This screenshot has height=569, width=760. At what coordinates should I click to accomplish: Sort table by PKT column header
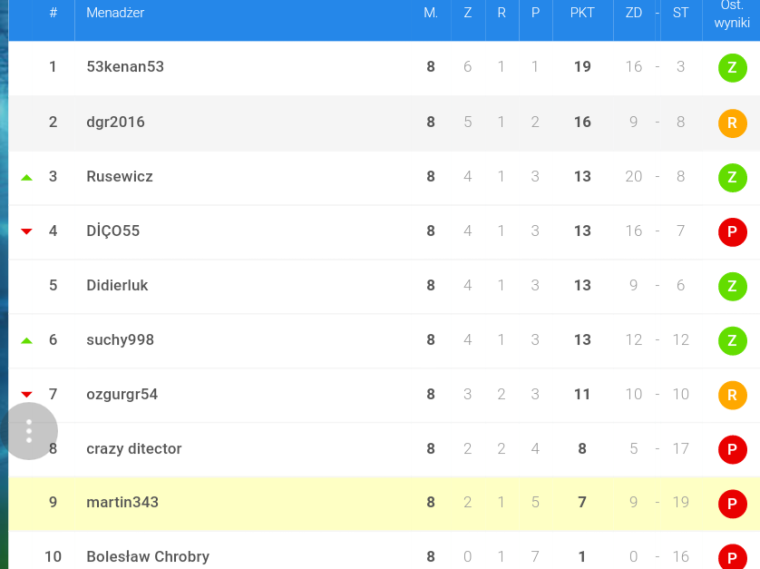582,13
